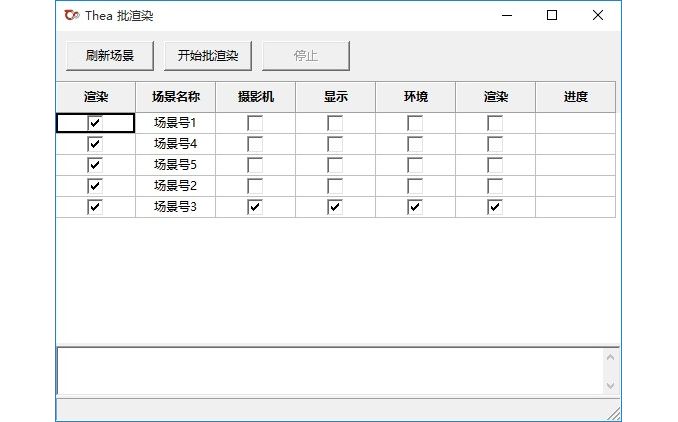678x422 pixels.
Task: Enable 显示 checkbox for 场景号2
Action: click(x=335, y=186)
